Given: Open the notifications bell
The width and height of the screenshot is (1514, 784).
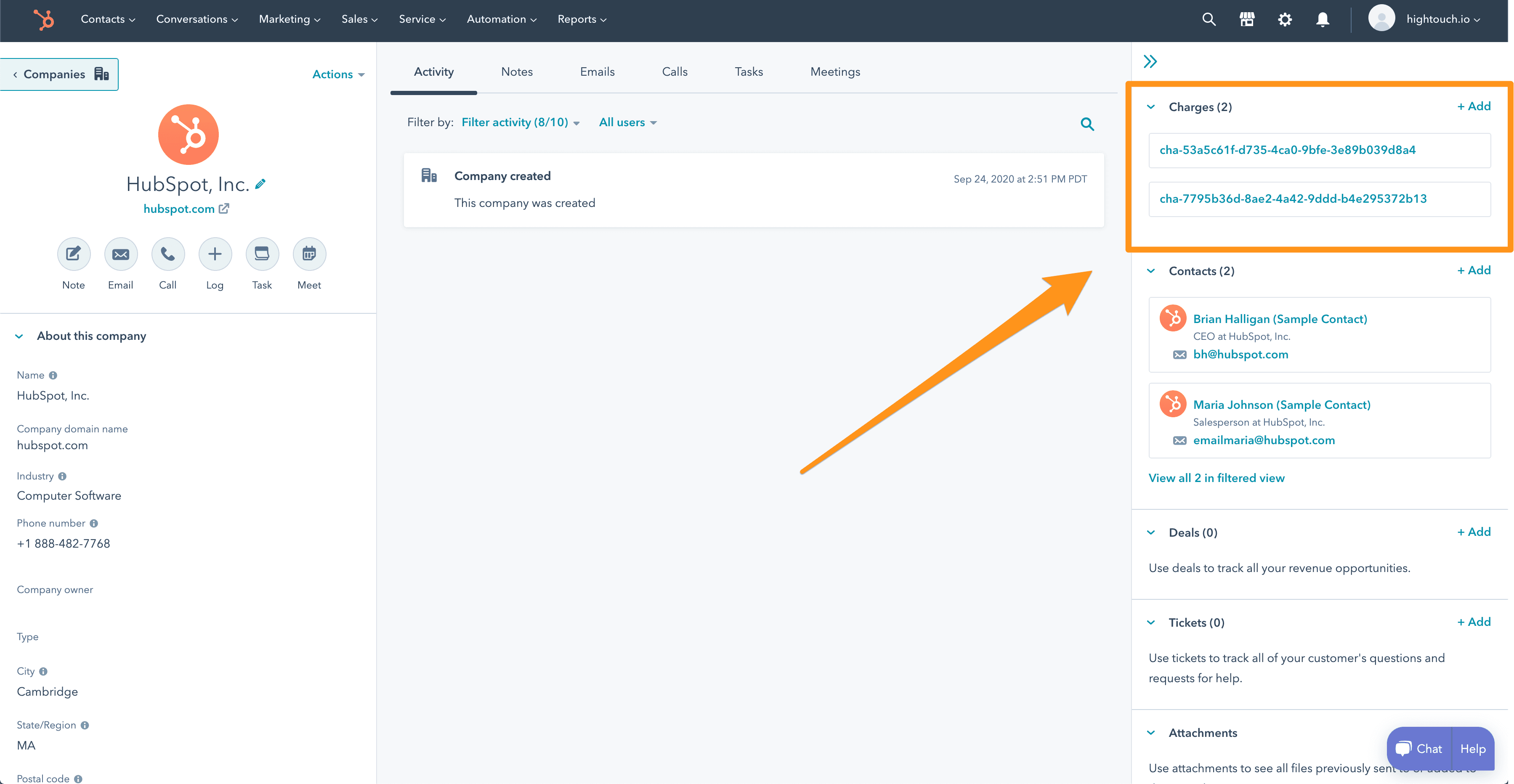Looking at the screenshot, I should pyautogui.click(x=1323, y=19).
